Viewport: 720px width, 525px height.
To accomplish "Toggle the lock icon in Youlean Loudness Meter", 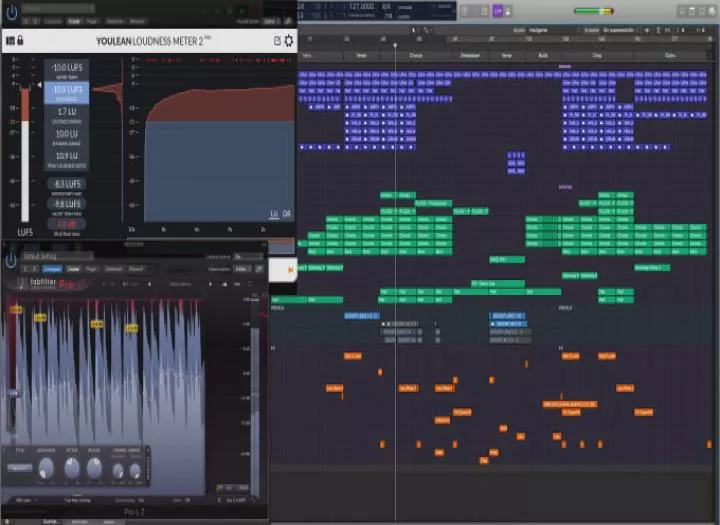I will coord(20,40).
